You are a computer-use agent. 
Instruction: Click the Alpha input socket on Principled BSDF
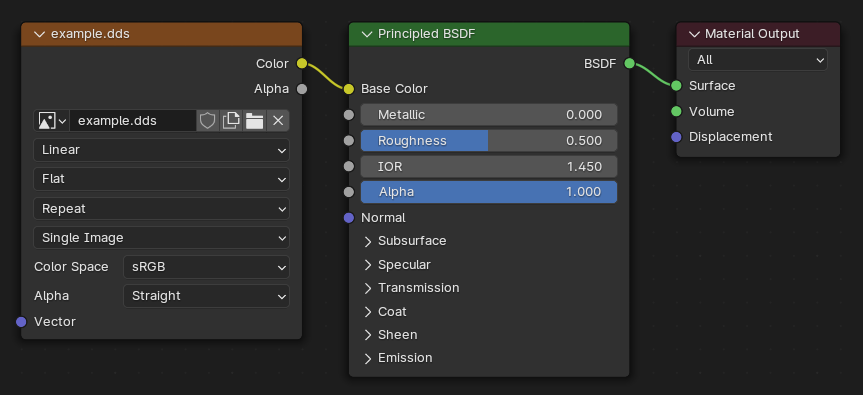pyautogui.click(x=349, y=192)
